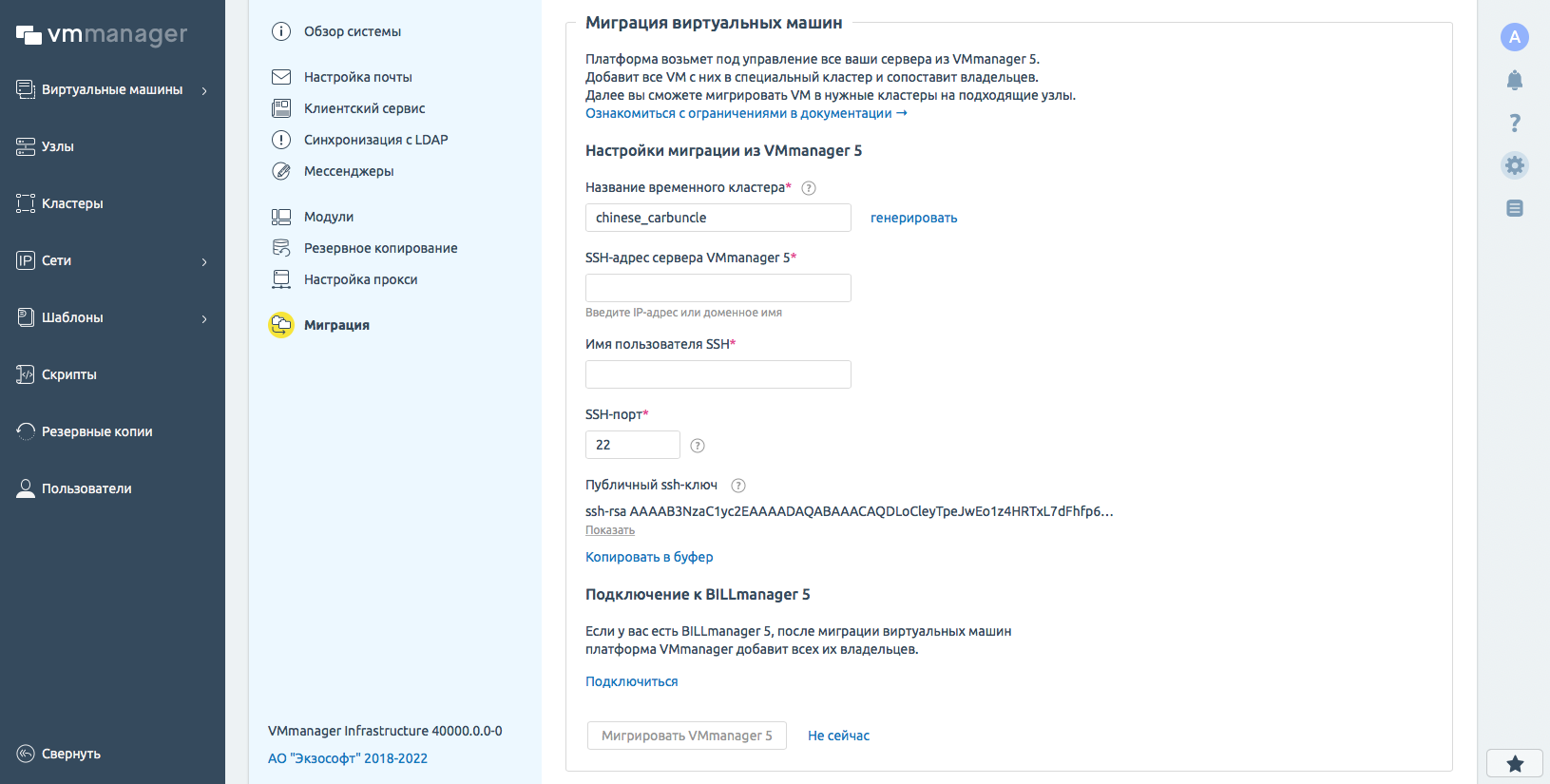Open Обзор системы settings section
The width and height of the screenshot is (1550, 784).
(353, 31)
